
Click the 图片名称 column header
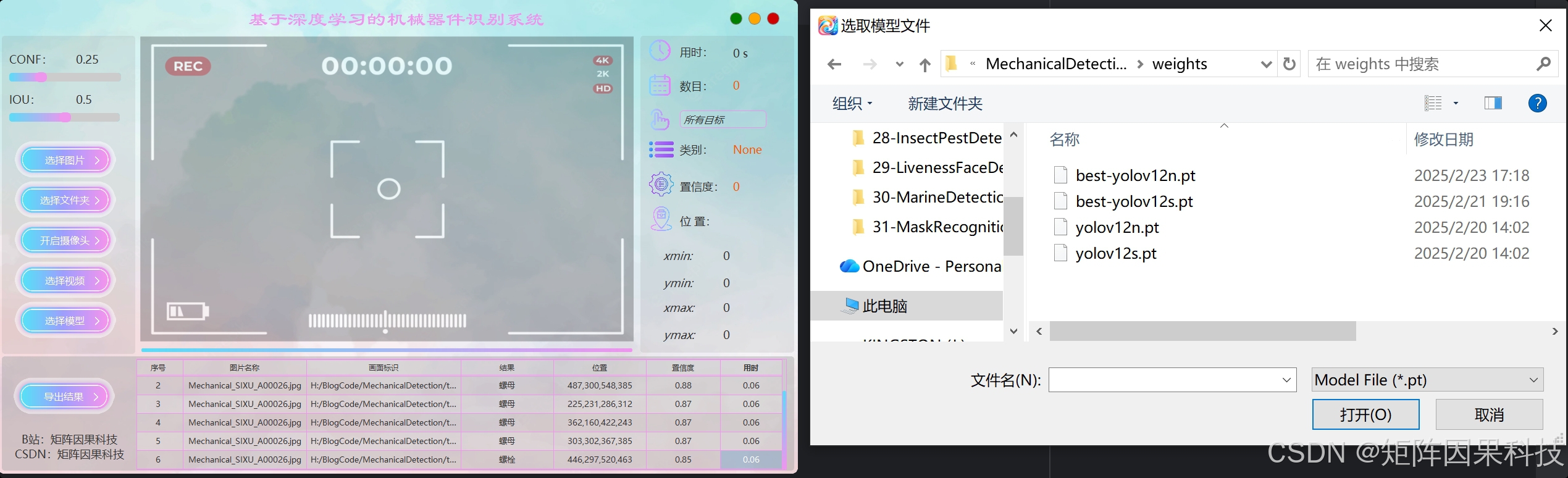tap(244, 367)
